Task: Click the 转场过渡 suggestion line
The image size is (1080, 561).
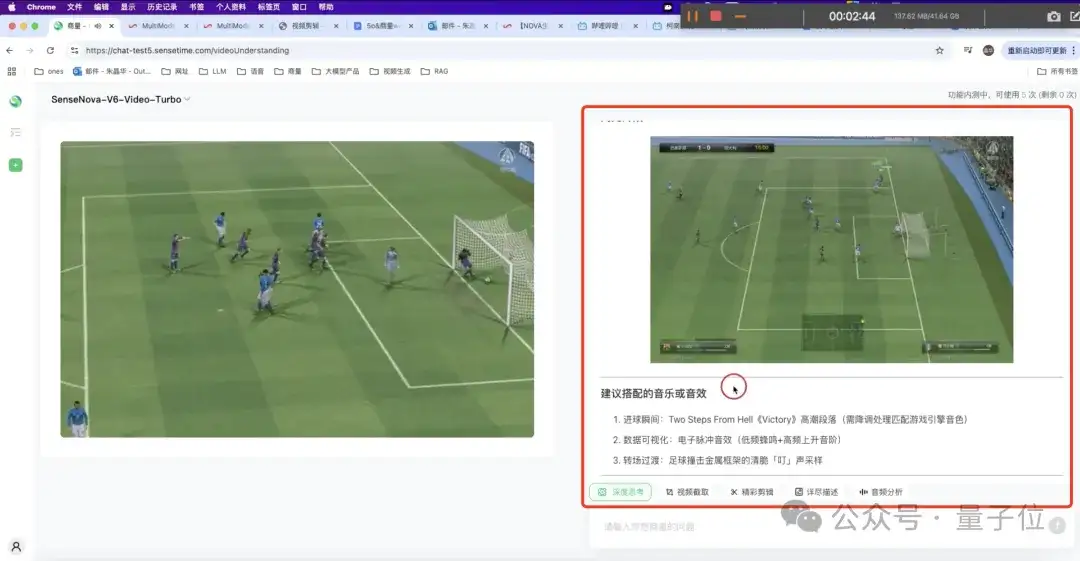Action: [x=717, y=460]
